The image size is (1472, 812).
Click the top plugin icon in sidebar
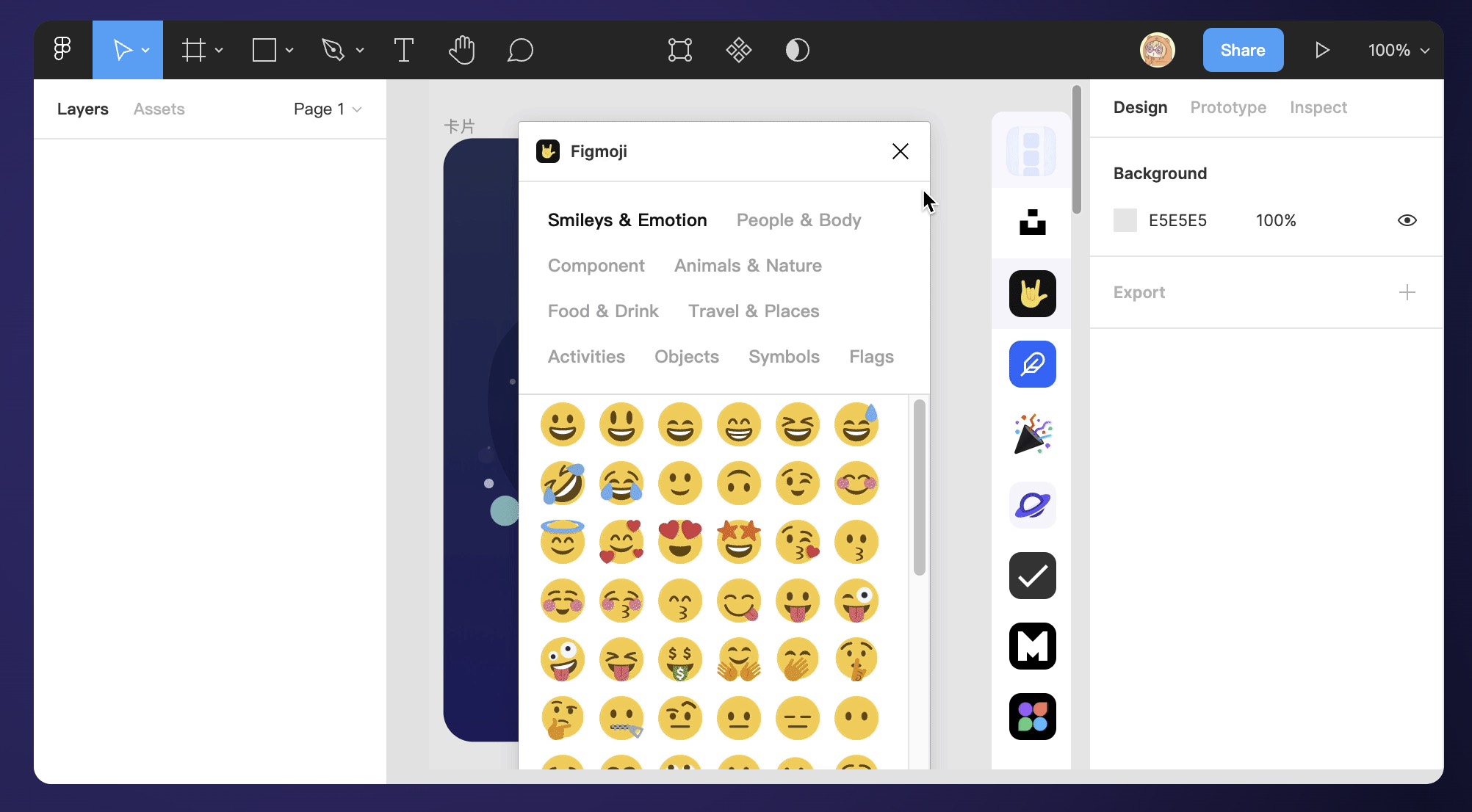point(1031,151)
